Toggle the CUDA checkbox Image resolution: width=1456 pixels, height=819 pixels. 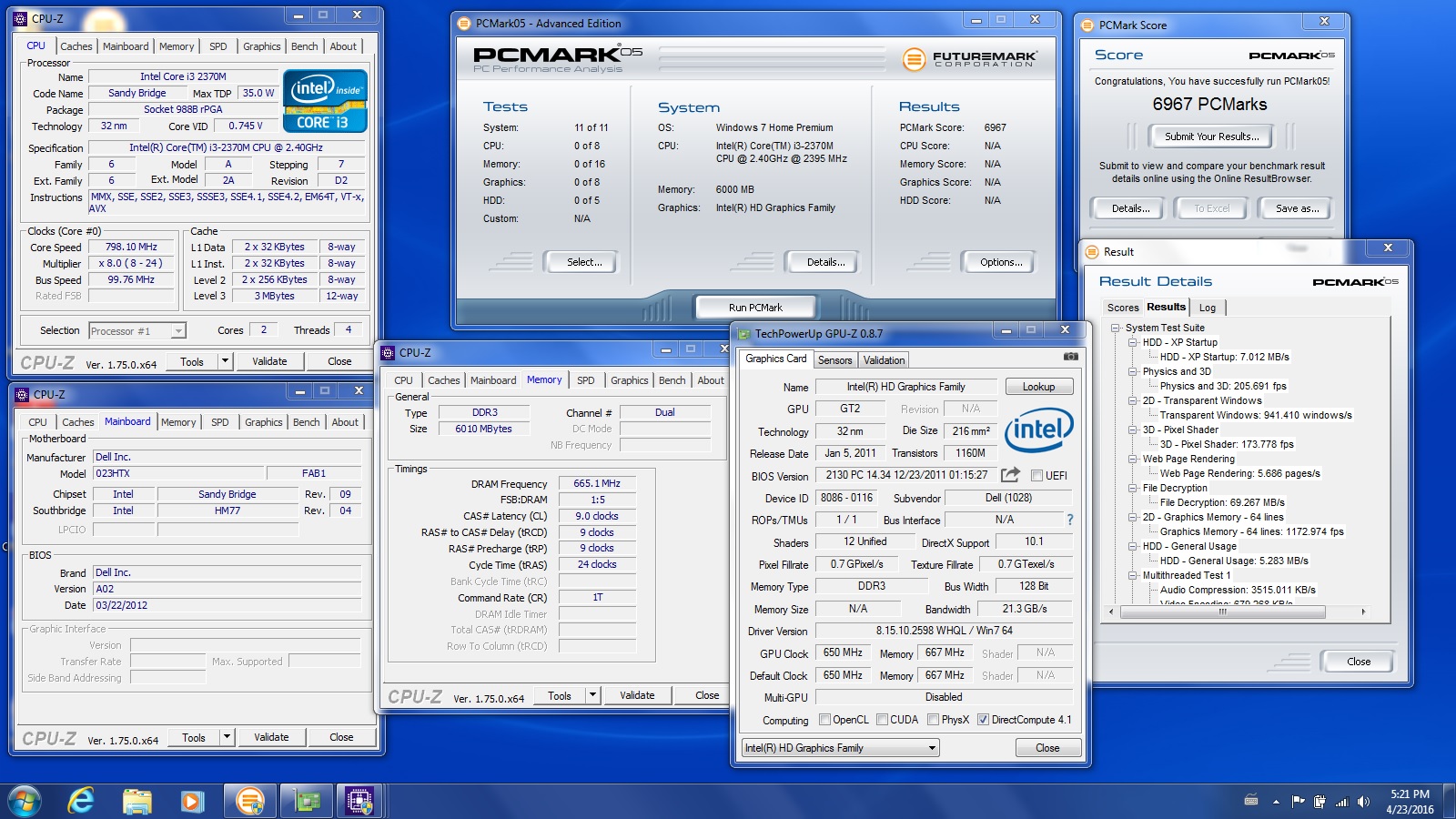882,719
